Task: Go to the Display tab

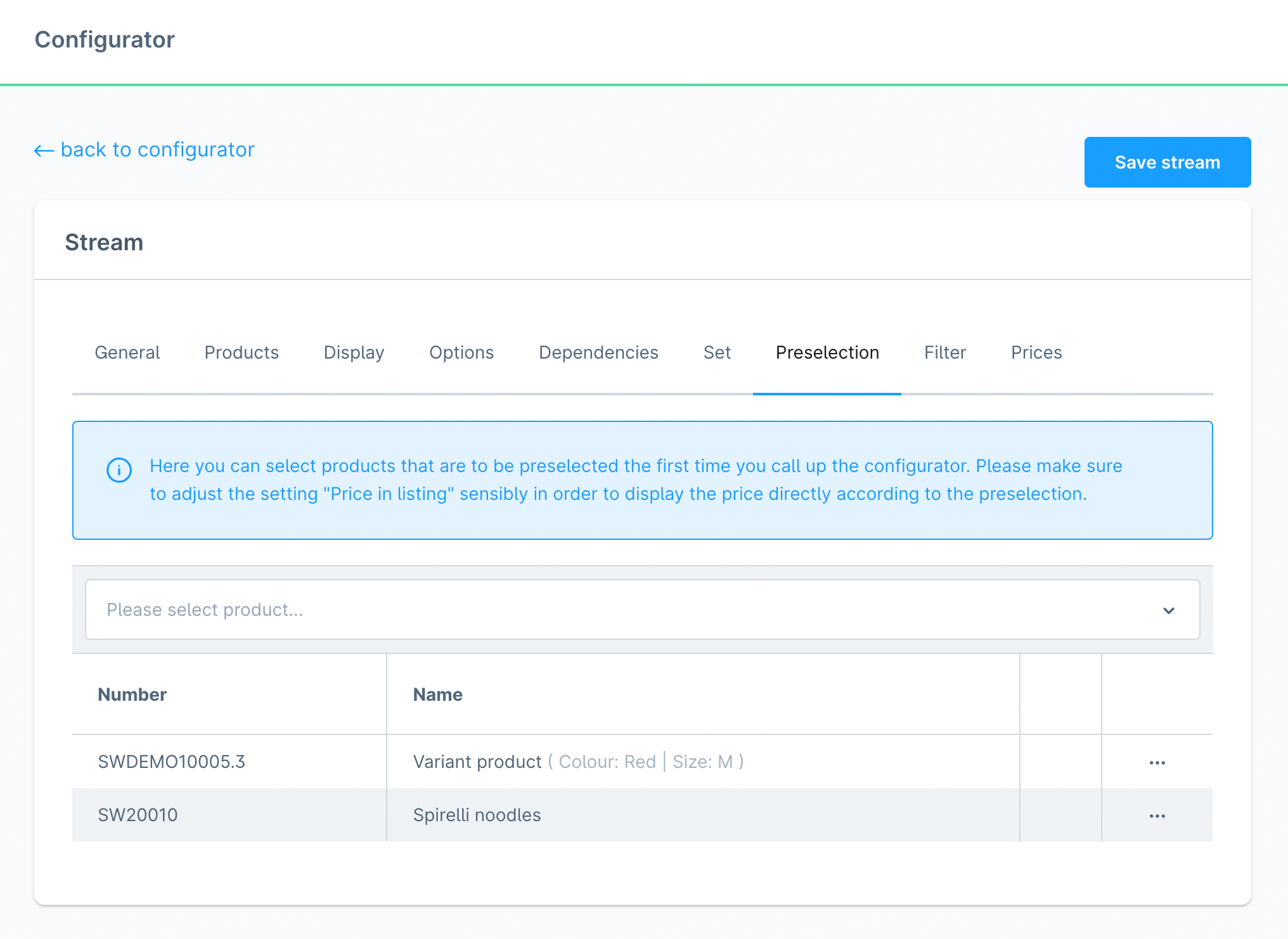Action: [354, 352]
